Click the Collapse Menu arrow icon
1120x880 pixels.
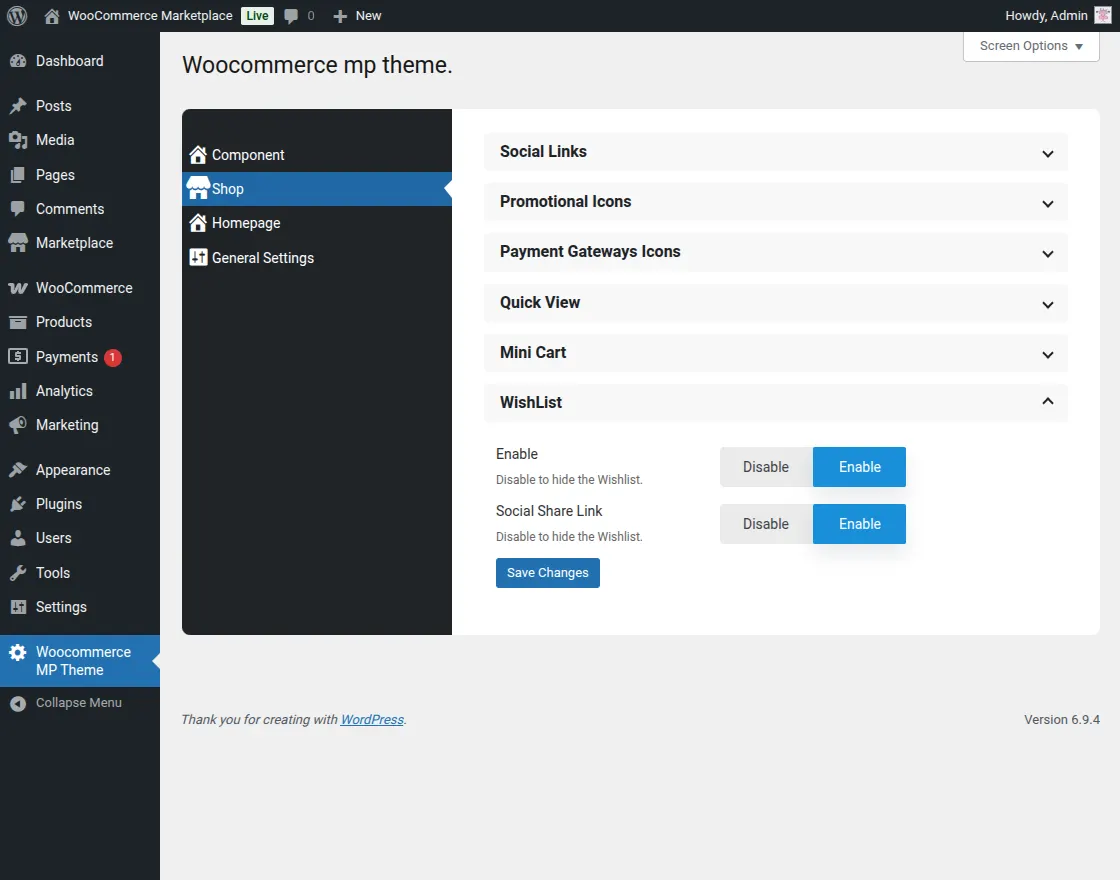[x=18, y=704]
